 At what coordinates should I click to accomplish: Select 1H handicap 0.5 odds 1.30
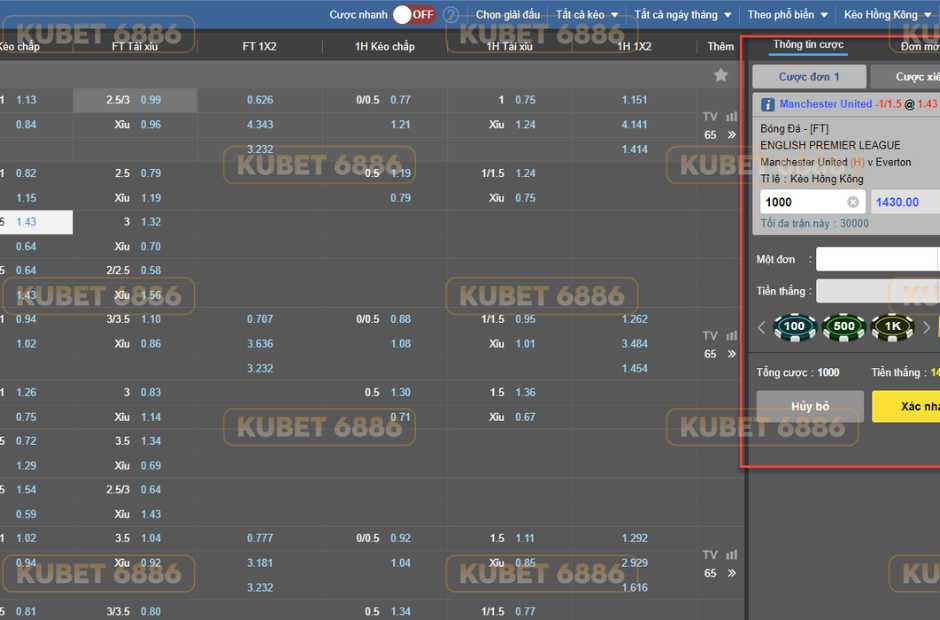[400, 392]
